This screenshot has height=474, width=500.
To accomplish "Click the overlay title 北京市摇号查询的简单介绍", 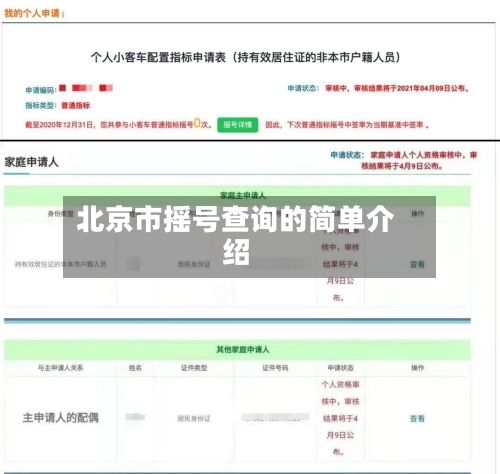I will (236, 235).
